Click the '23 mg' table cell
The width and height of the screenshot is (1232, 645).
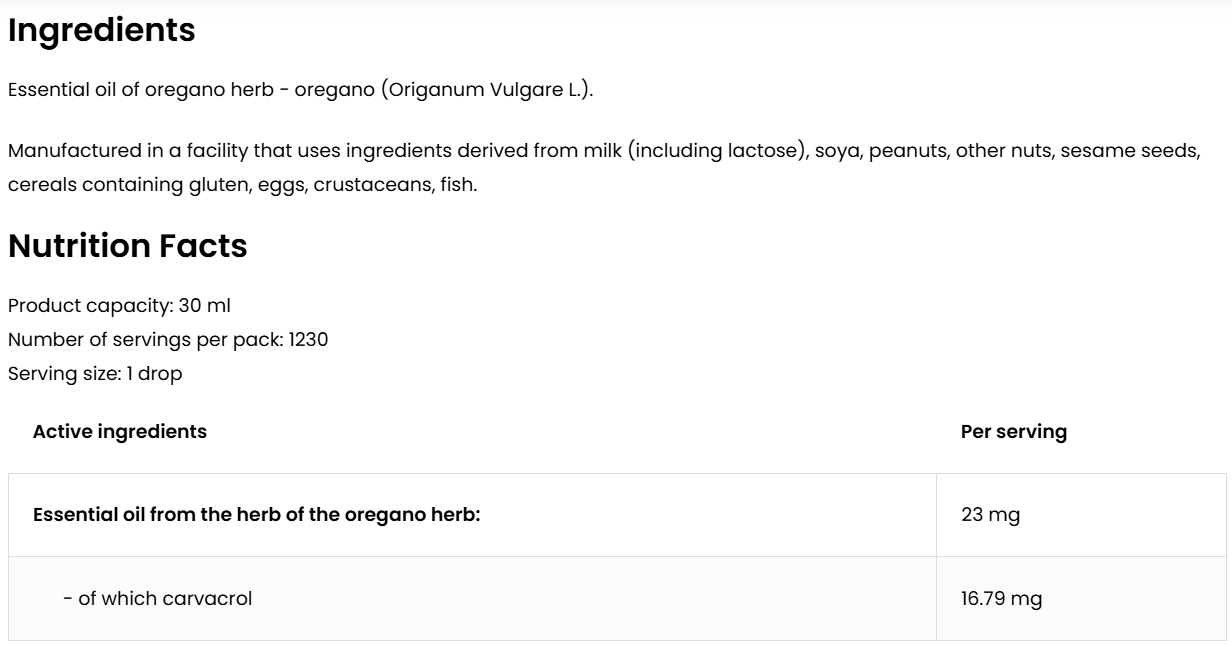[990, 516]
